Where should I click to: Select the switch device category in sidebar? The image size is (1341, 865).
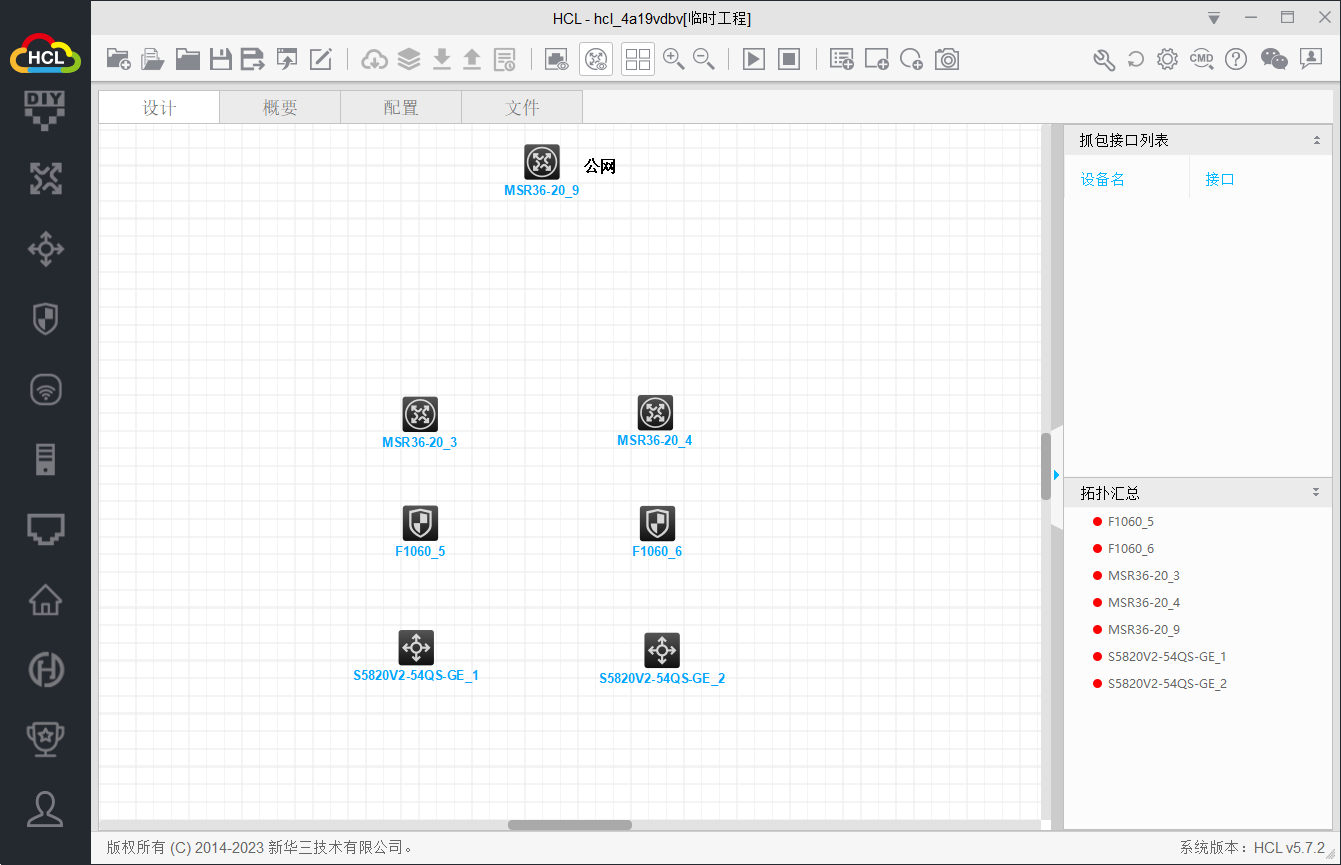[x=45, y=249]
